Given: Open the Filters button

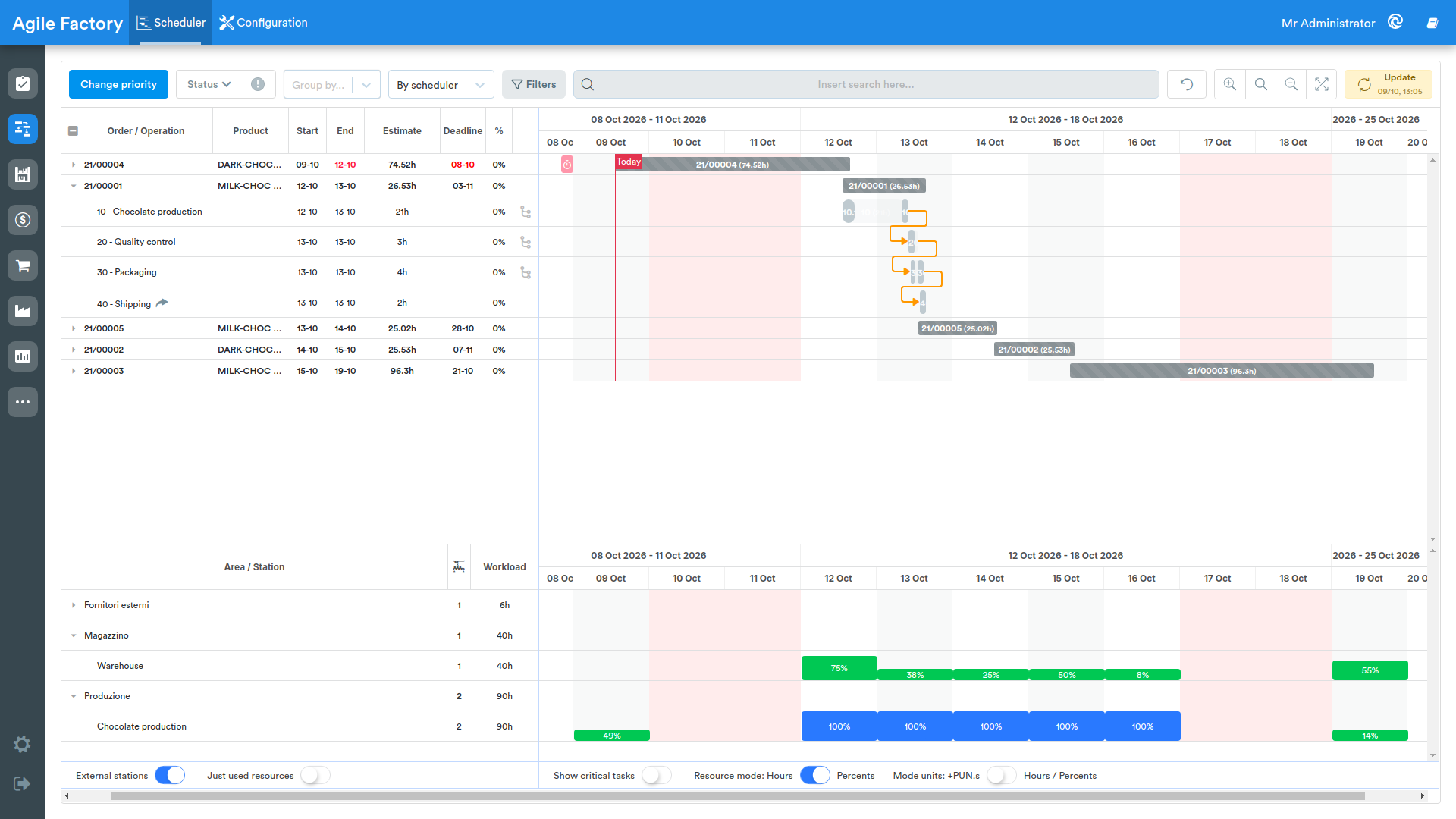Looking at the screenshot, I should 534,84.
